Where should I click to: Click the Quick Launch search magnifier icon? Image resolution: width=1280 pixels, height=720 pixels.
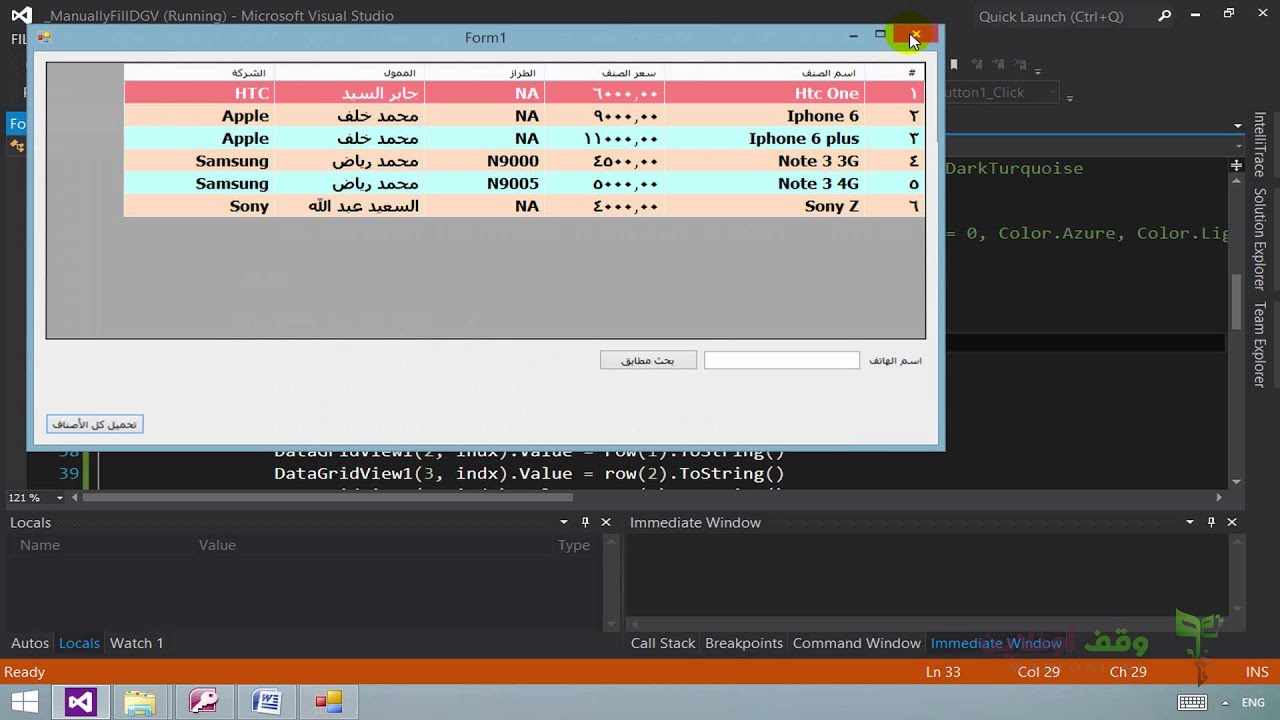point(1164,16)
